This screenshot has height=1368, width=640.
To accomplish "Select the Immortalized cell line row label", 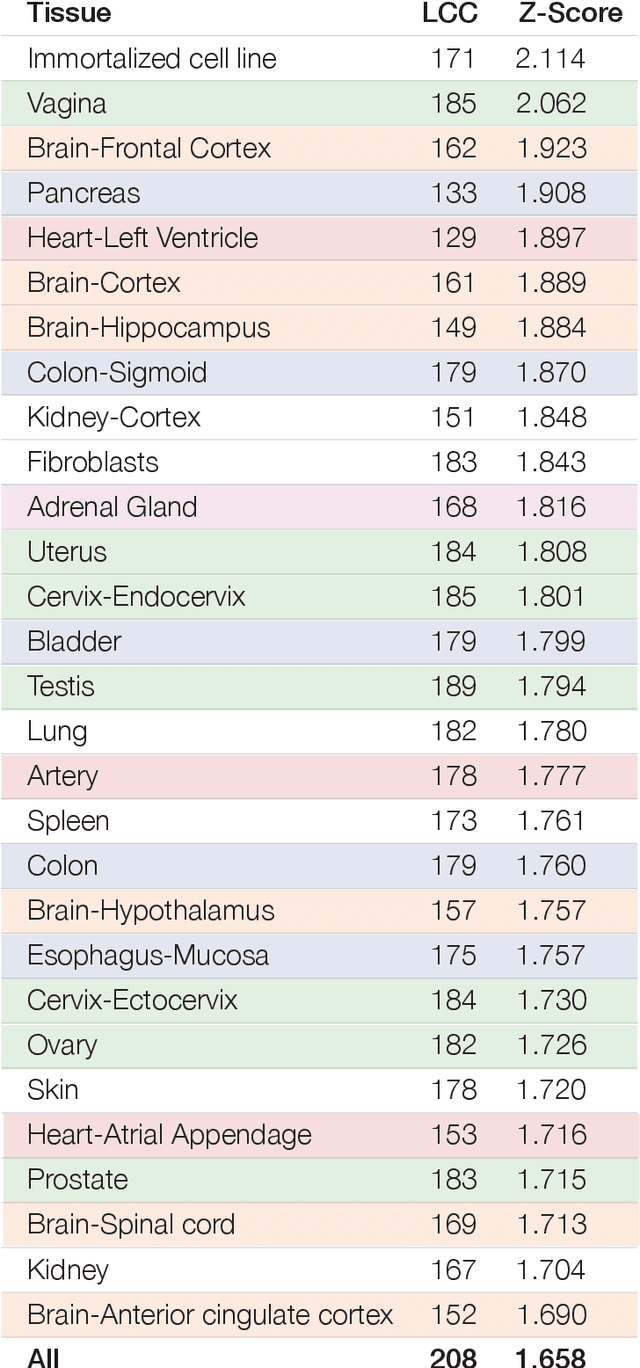I will 151,59.
